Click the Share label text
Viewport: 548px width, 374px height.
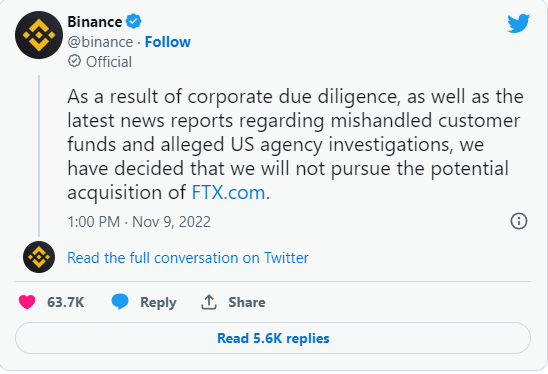[x=247, y=302]
